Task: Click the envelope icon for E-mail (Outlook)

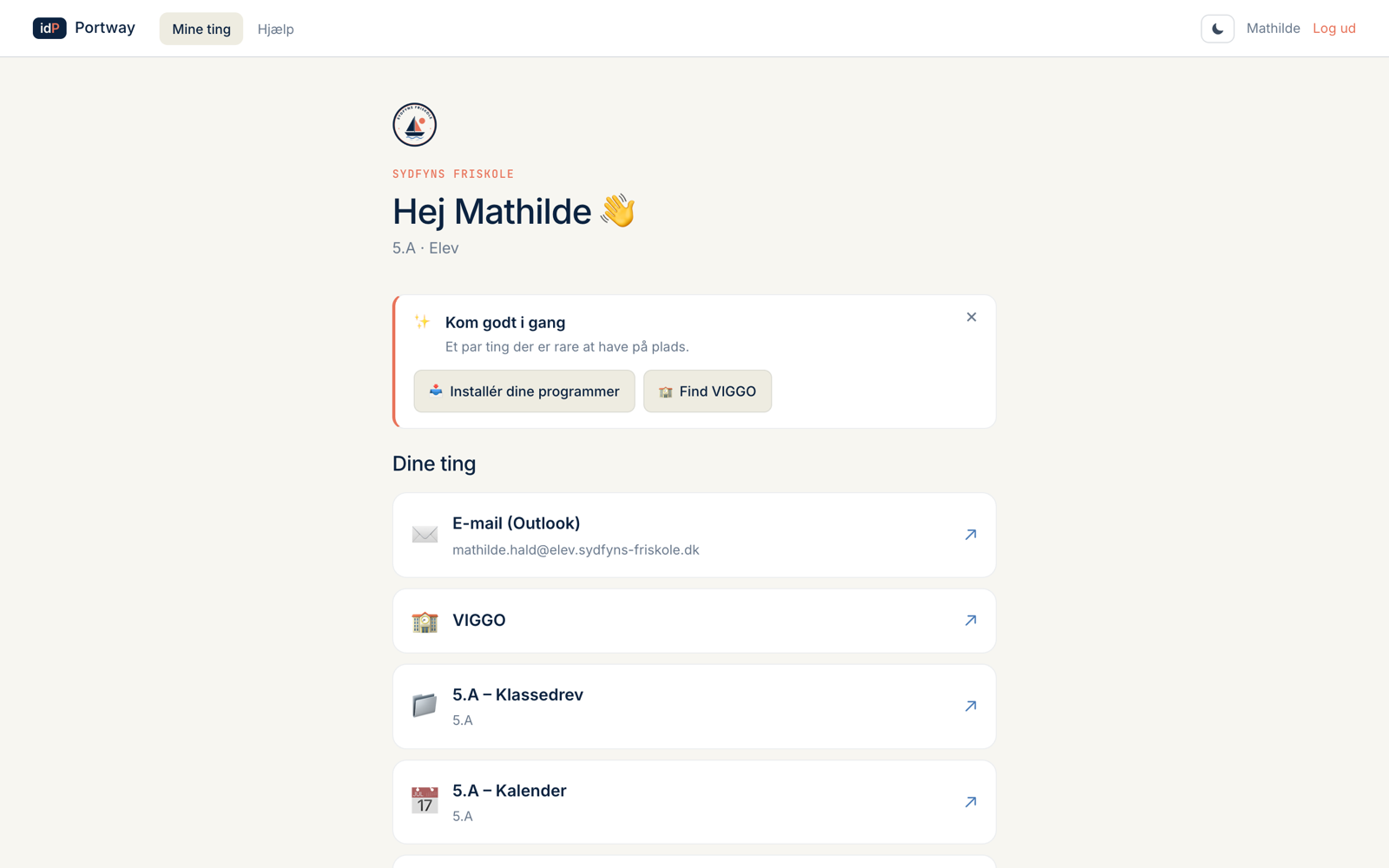Action: tap(425, 535)
